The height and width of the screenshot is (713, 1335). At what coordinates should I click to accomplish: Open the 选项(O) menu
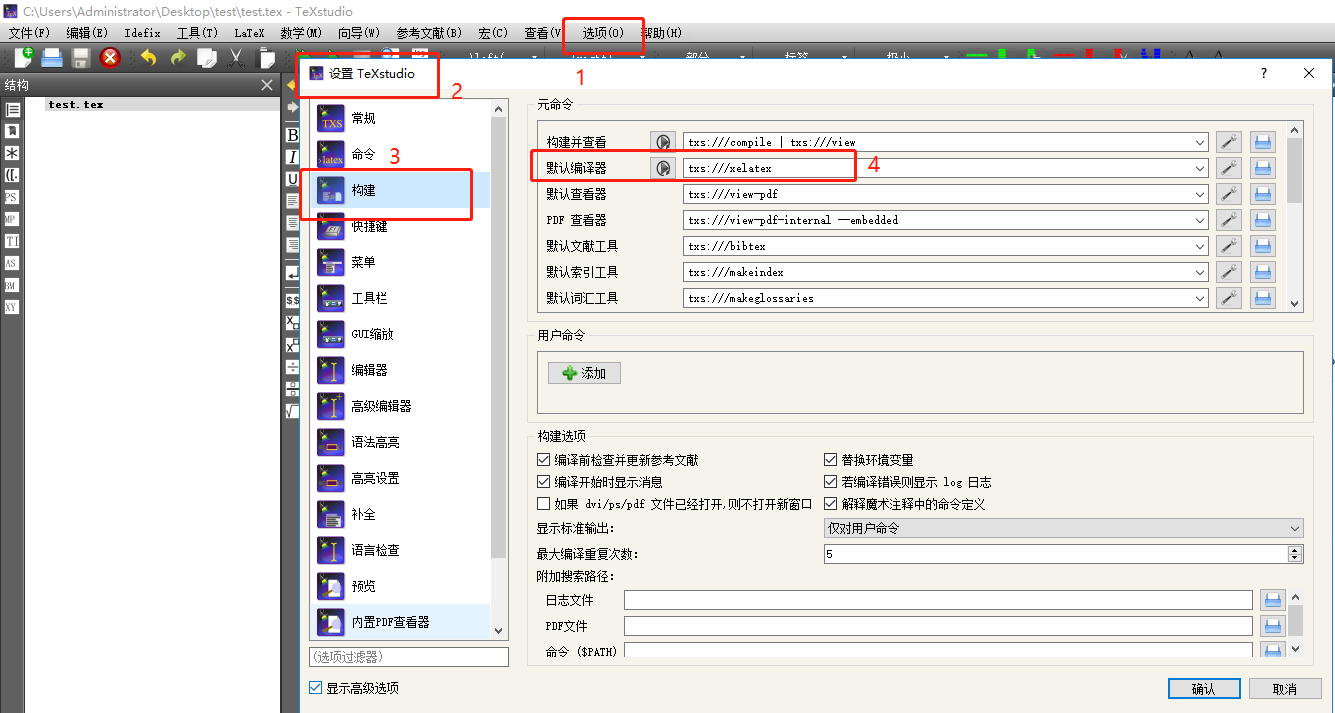pyautogui.click(x=603, y=33)
